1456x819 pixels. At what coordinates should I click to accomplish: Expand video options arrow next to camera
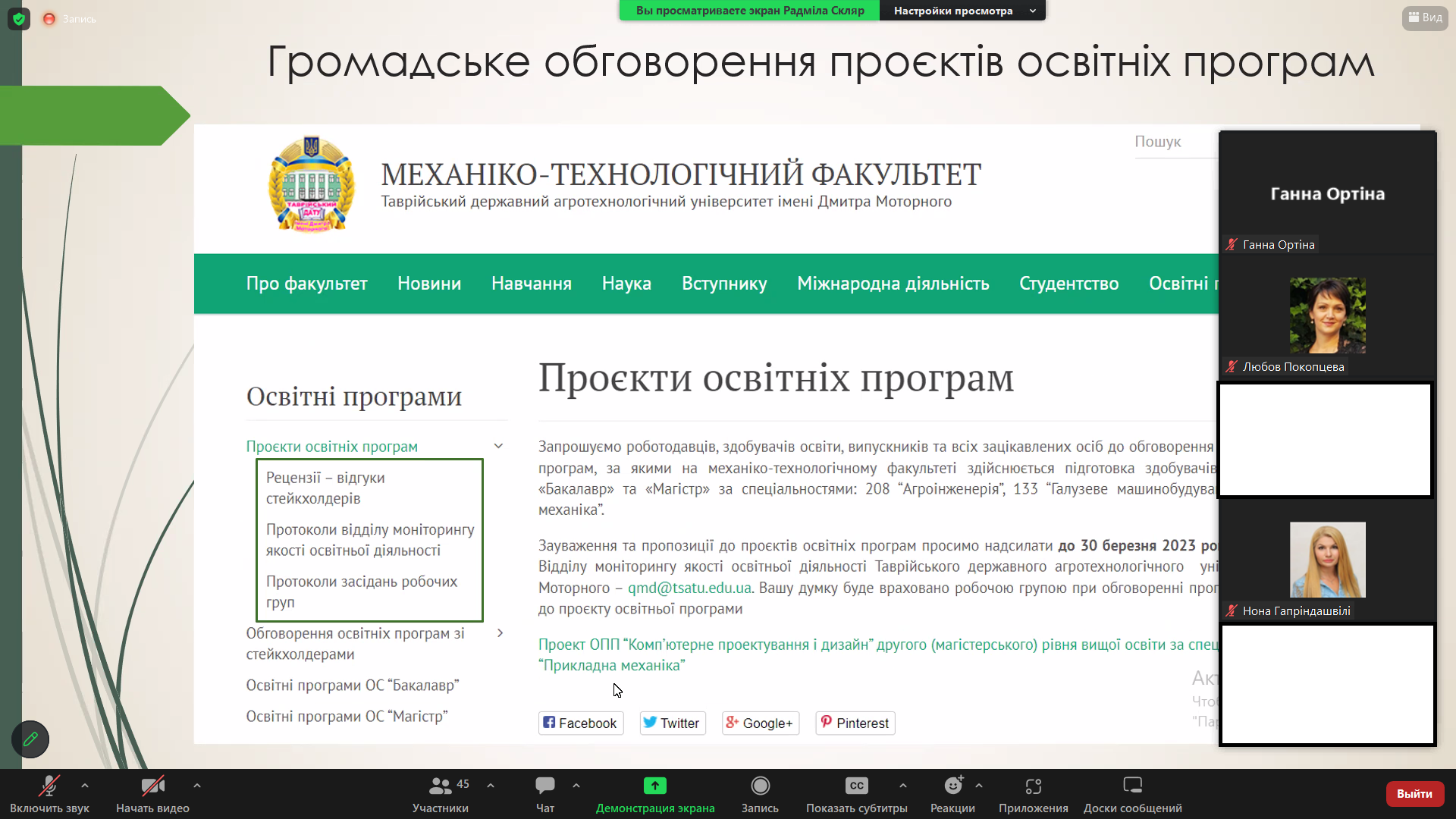coord(196,786)
